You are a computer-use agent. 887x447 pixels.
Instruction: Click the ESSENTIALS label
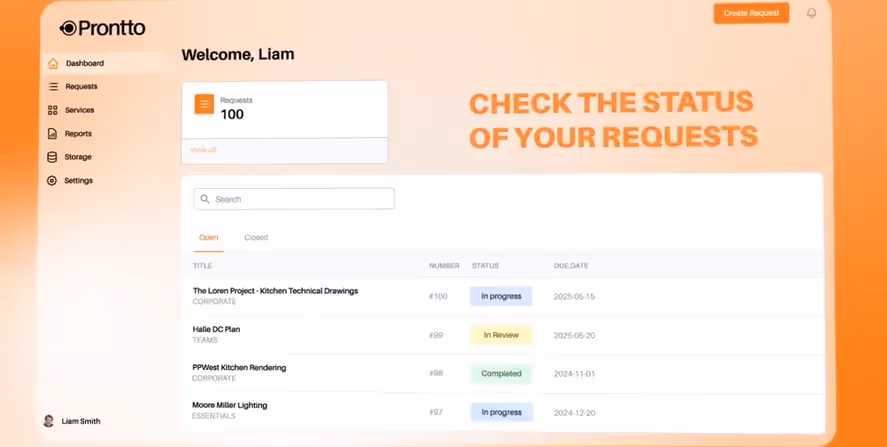pyautogui.click(x=214, y=416)
